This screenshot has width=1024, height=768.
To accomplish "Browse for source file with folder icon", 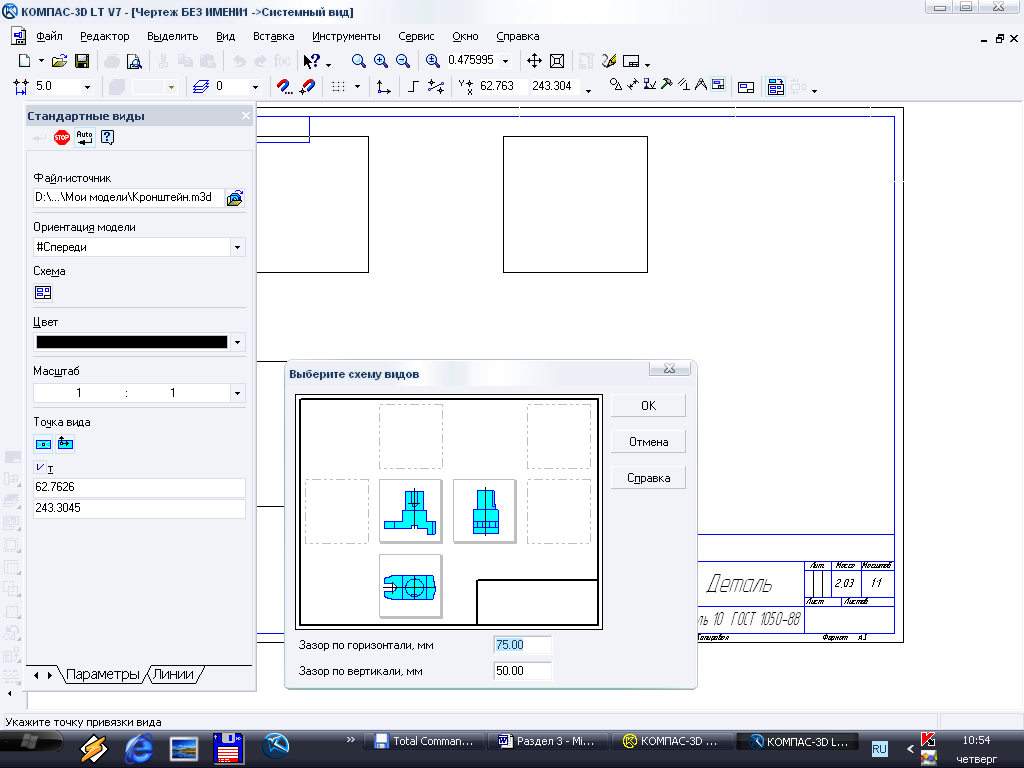I will coord(235,198).
